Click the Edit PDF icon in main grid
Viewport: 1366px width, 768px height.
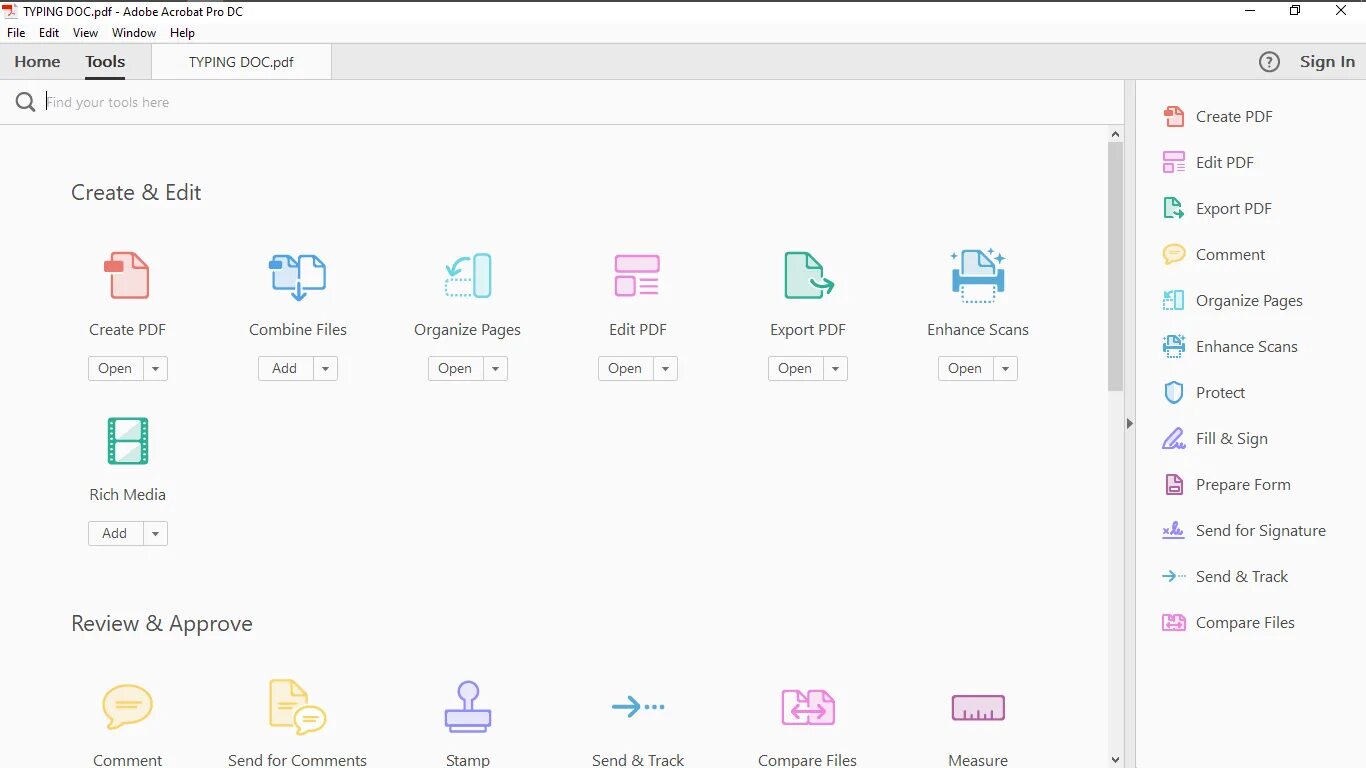637,276
